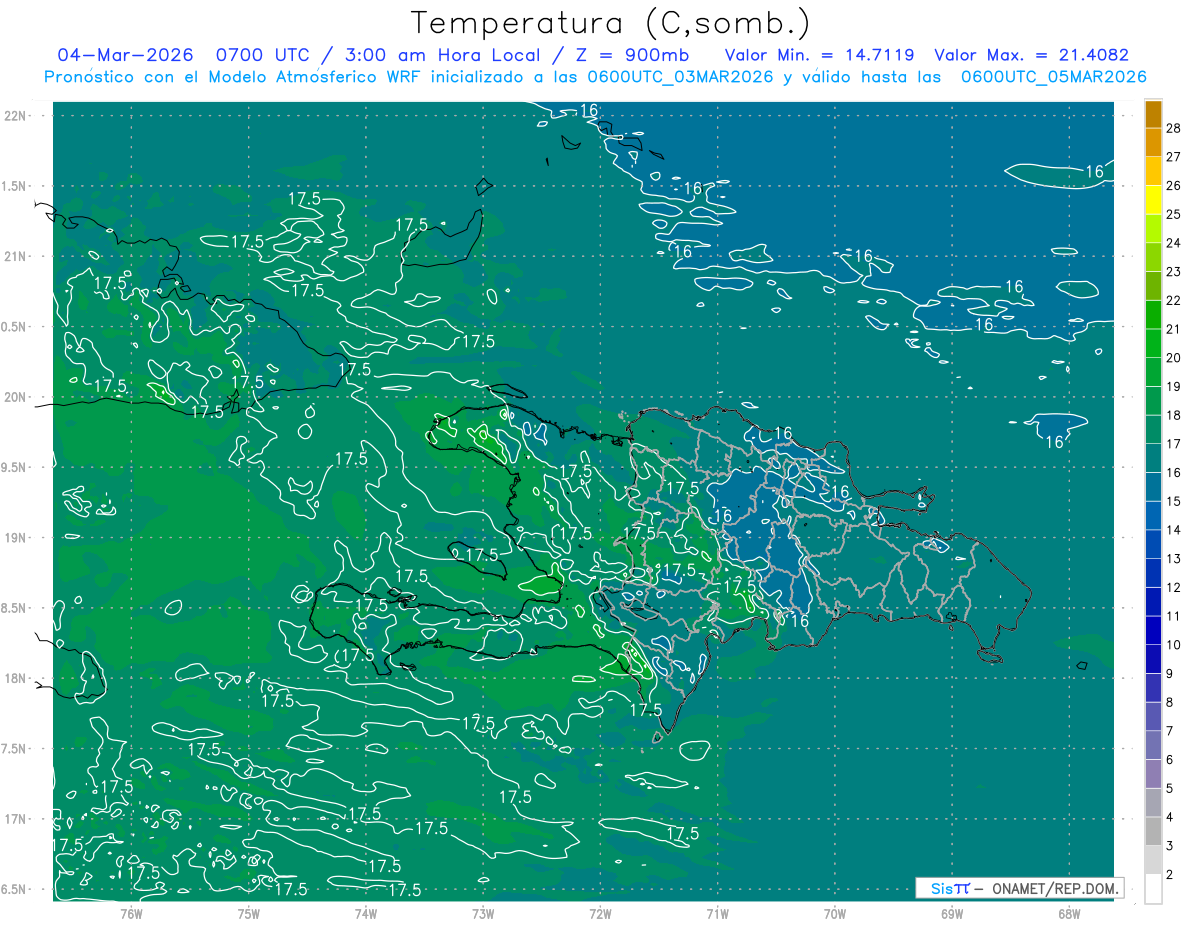Image resolution: width=1200 pixels, height=927 pixels.
Task: Click the '71W' longitude axis label
Action: click(717, 913)
